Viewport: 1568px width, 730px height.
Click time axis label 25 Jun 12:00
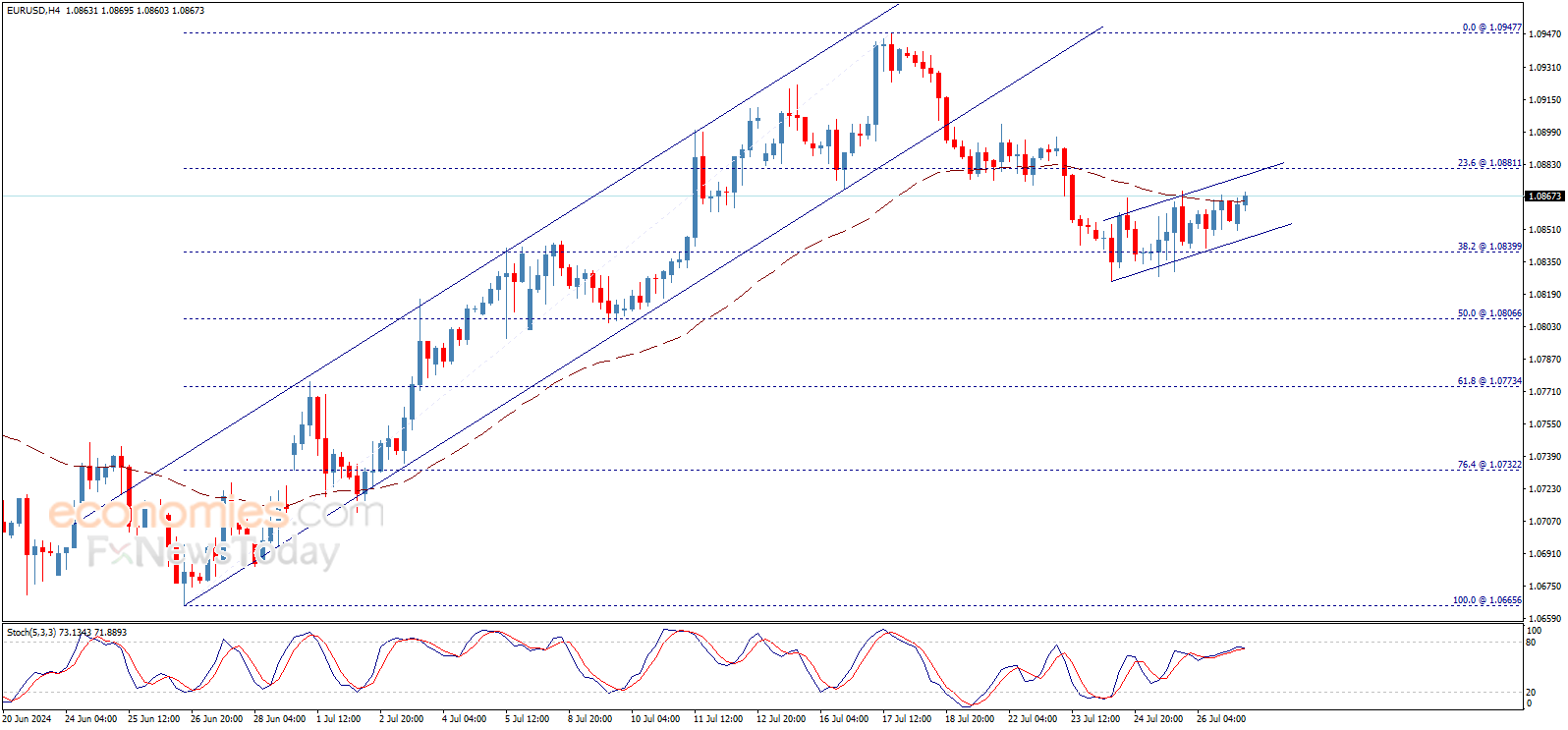(x=153, y=719)
